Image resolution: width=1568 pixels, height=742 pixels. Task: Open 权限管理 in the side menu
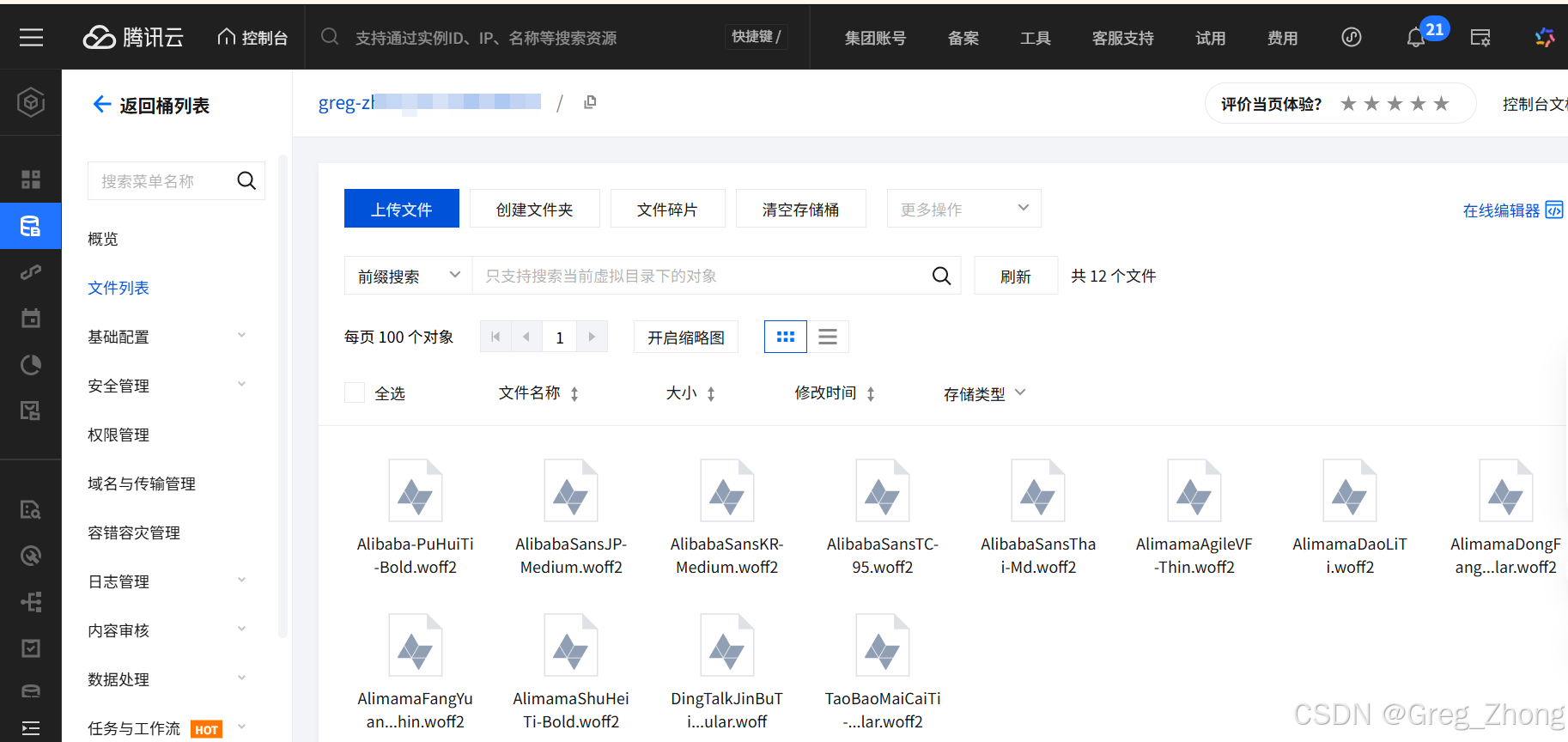(x=119, y=434)
